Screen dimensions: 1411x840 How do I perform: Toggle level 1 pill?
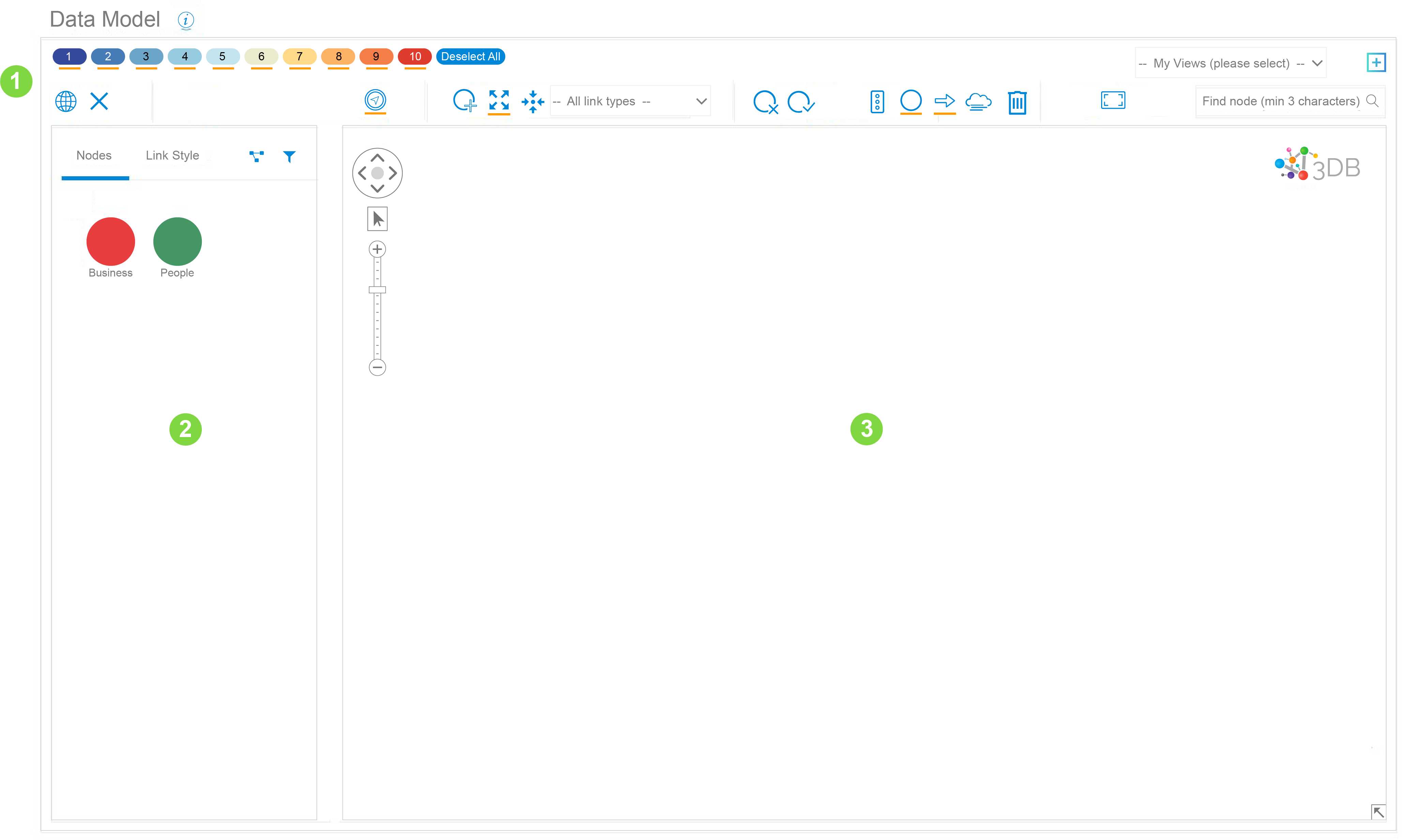(x=69, y=57)
